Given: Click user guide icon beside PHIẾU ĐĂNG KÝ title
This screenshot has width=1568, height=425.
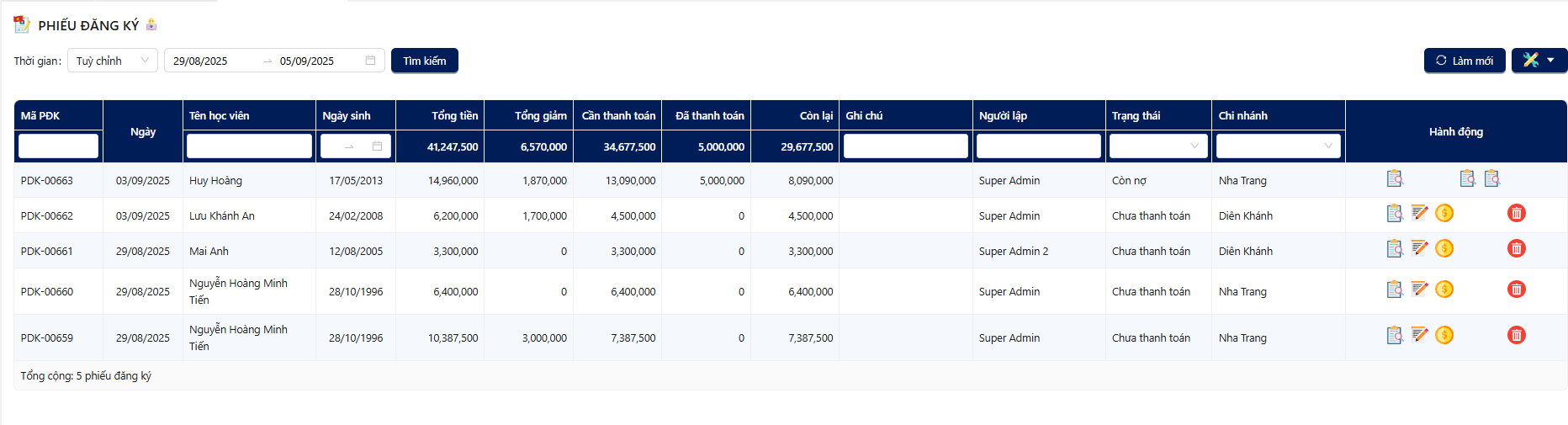Looking at the screenshot, I should pos(151,24).
